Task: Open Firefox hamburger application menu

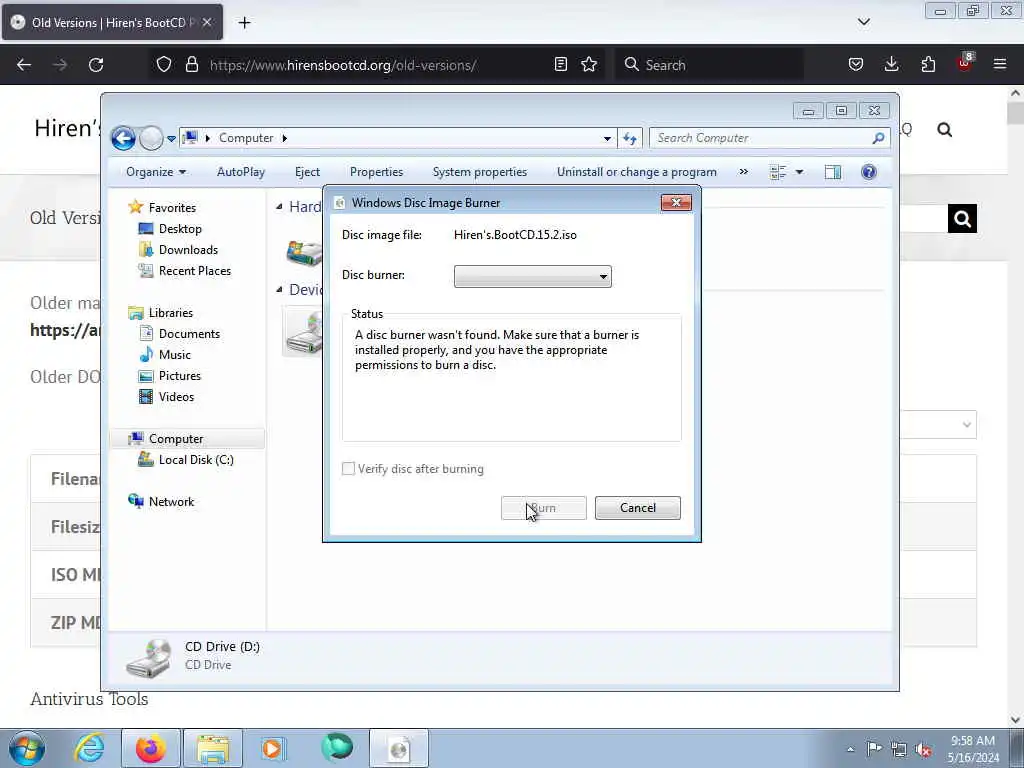Action: (x=1000, y=64)
